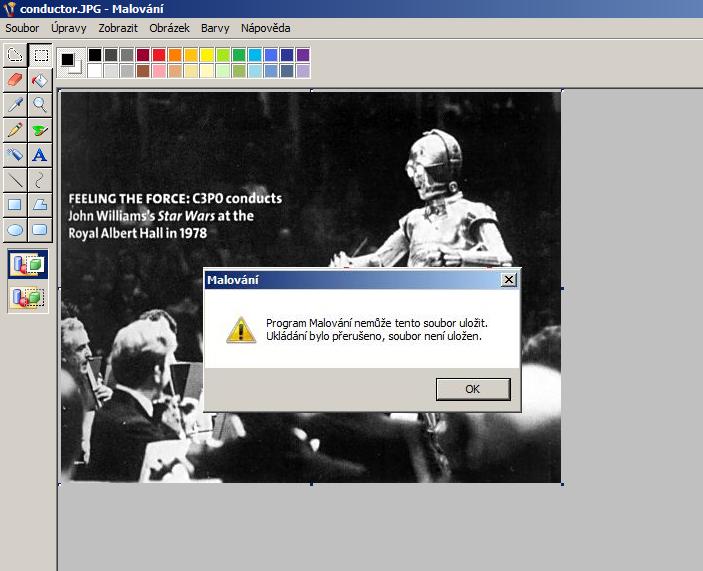Screen dimensions: 703x571
Task: Pick the Fill with color bucket tool
Action: tap(40, 80)
